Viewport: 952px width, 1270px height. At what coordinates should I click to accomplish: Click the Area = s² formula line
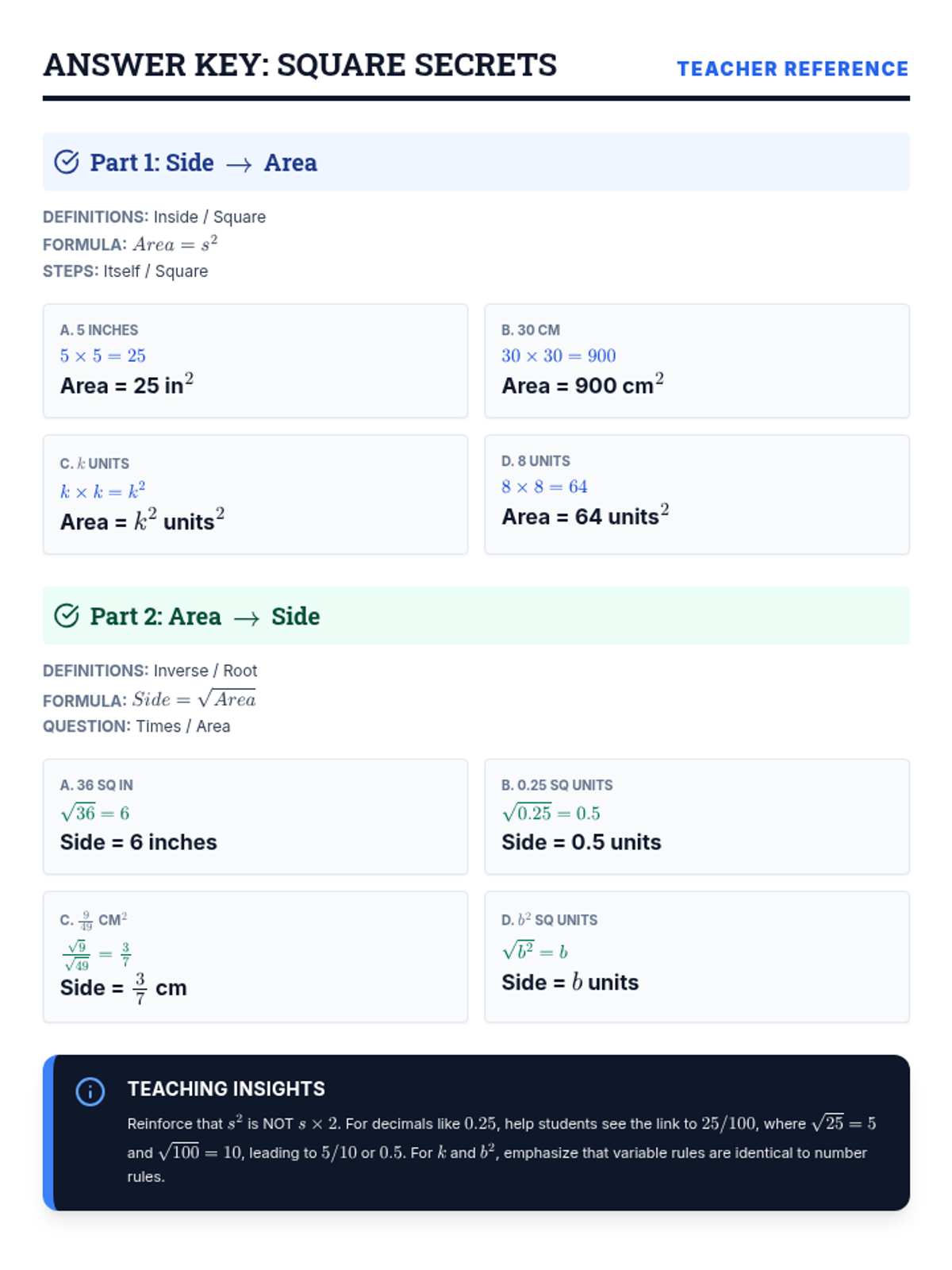click(x=130, y=244)
